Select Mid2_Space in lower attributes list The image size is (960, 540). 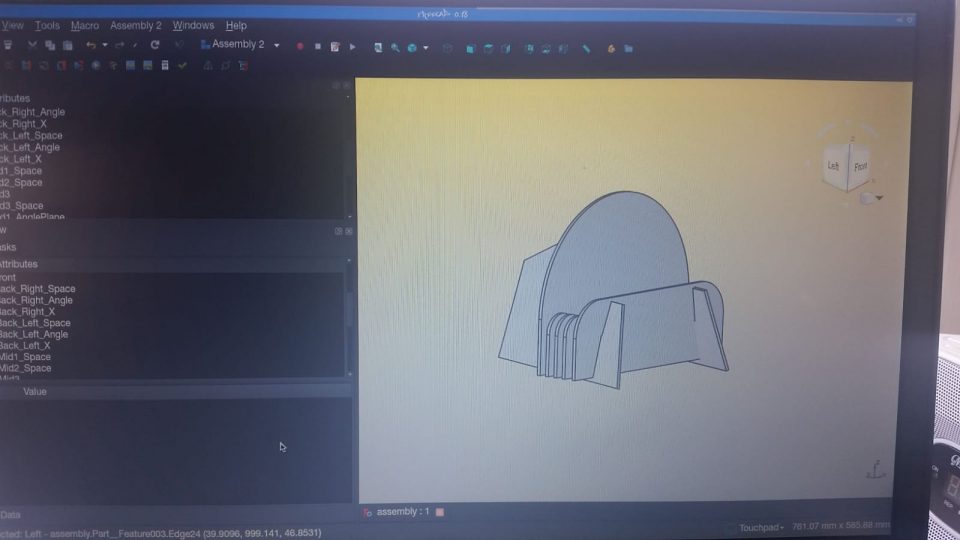pyautogui.click(x=26, y=368)
